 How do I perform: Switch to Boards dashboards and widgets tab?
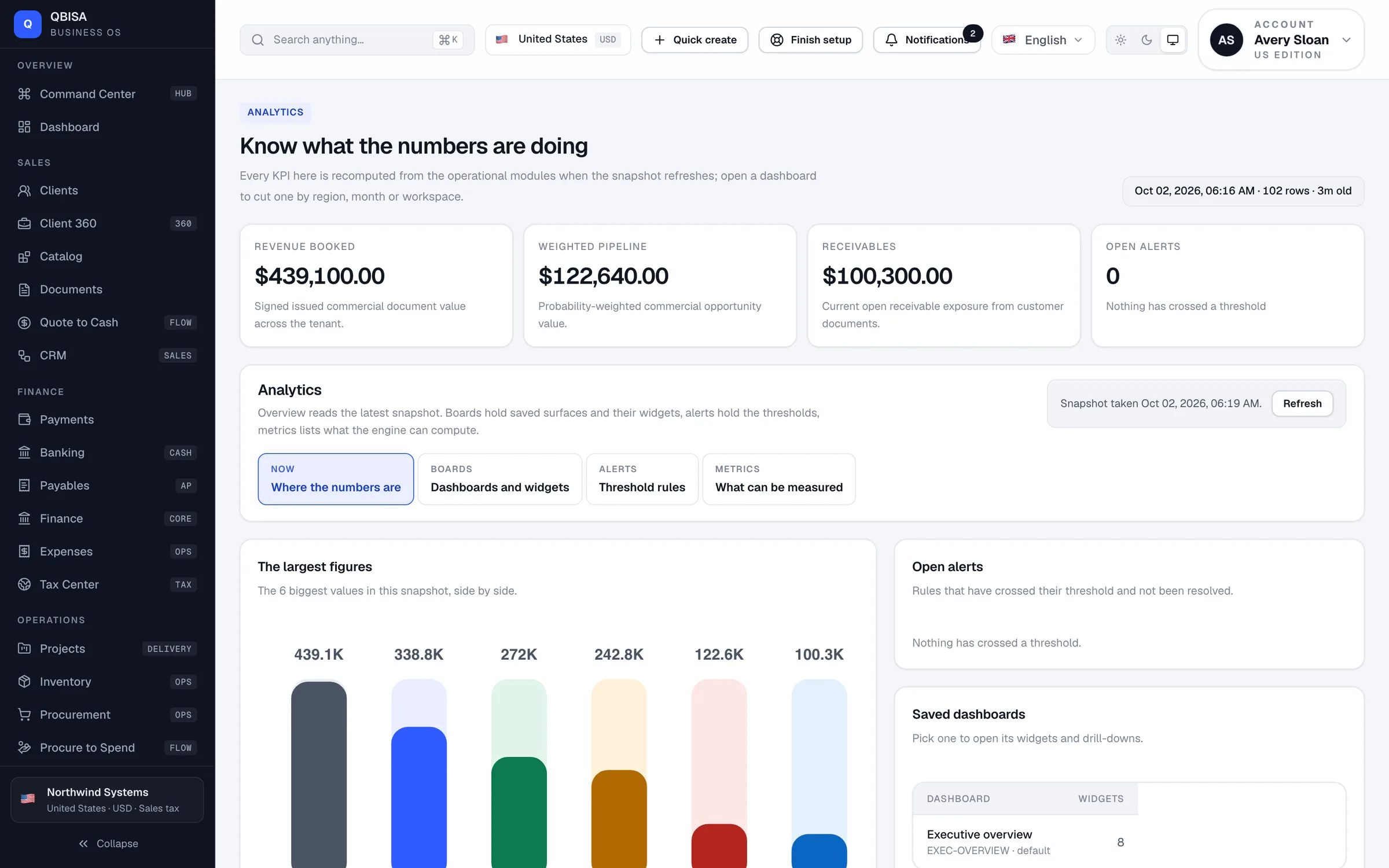(x=500, y=479)
